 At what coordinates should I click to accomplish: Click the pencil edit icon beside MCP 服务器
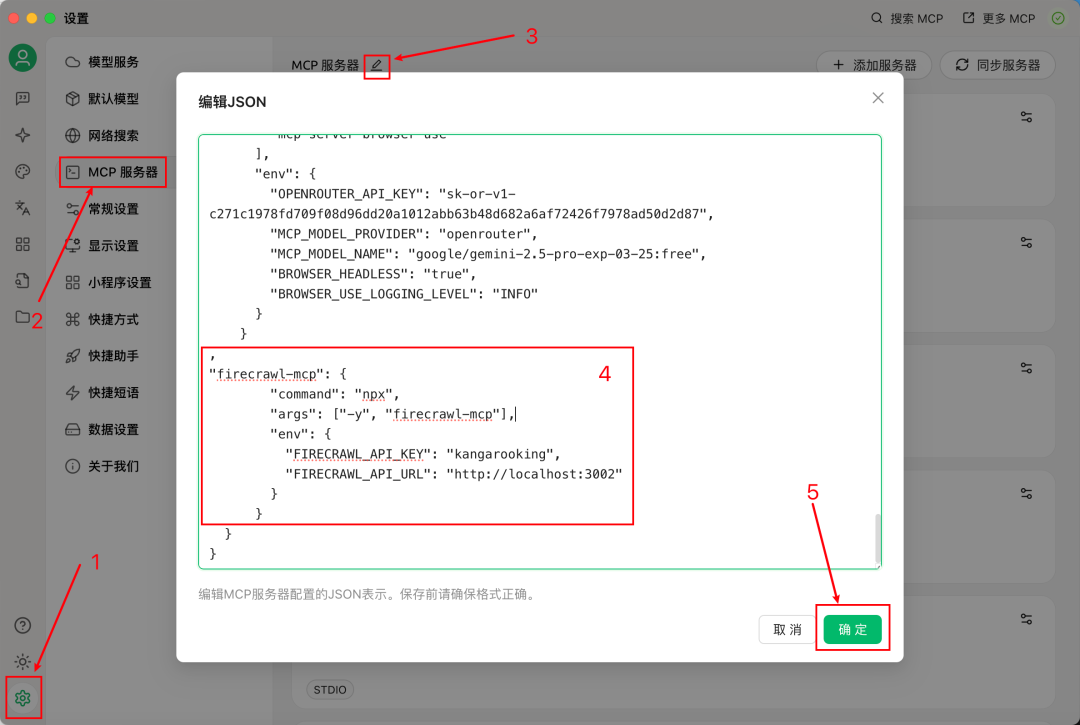coord(377,65)
